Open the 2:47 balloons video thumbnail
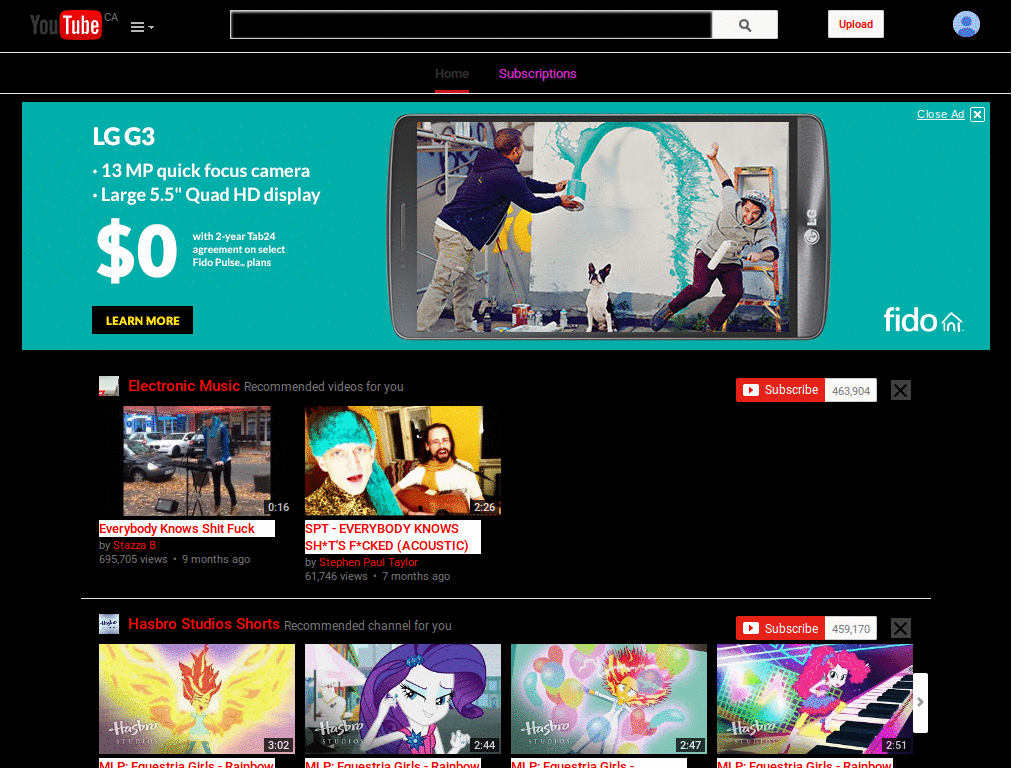 coord(609,699)
